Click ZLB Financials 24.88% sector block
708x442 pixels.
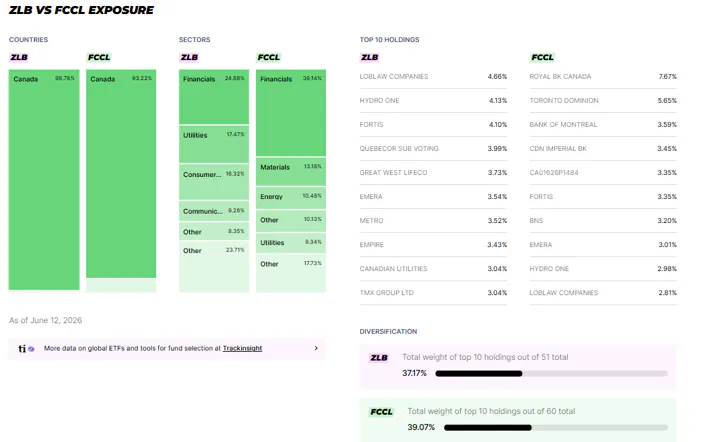(214, 97)
